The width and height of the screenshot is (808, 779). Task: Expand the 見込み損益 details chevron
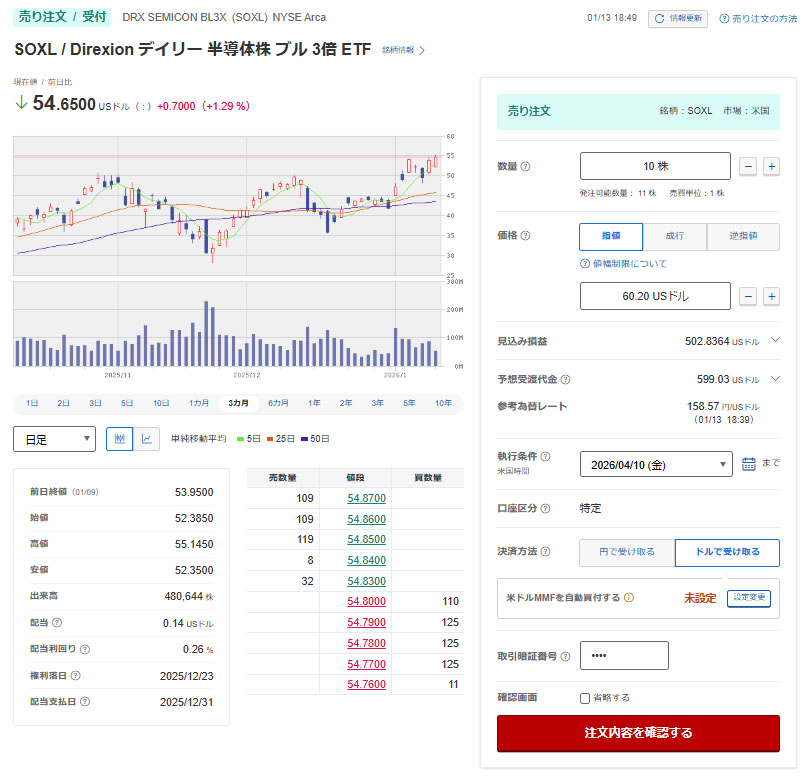point(775,341)
